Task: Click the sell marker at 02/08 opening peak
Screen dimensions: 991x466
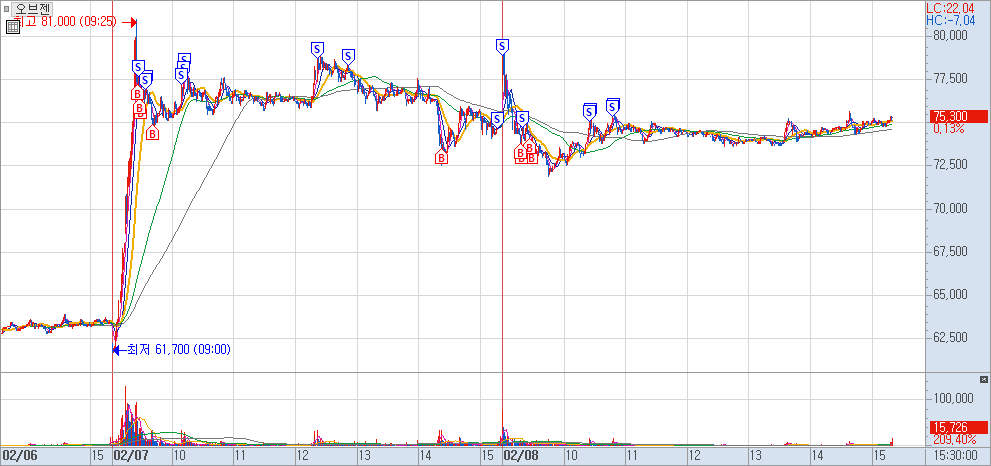Action: 502,46
